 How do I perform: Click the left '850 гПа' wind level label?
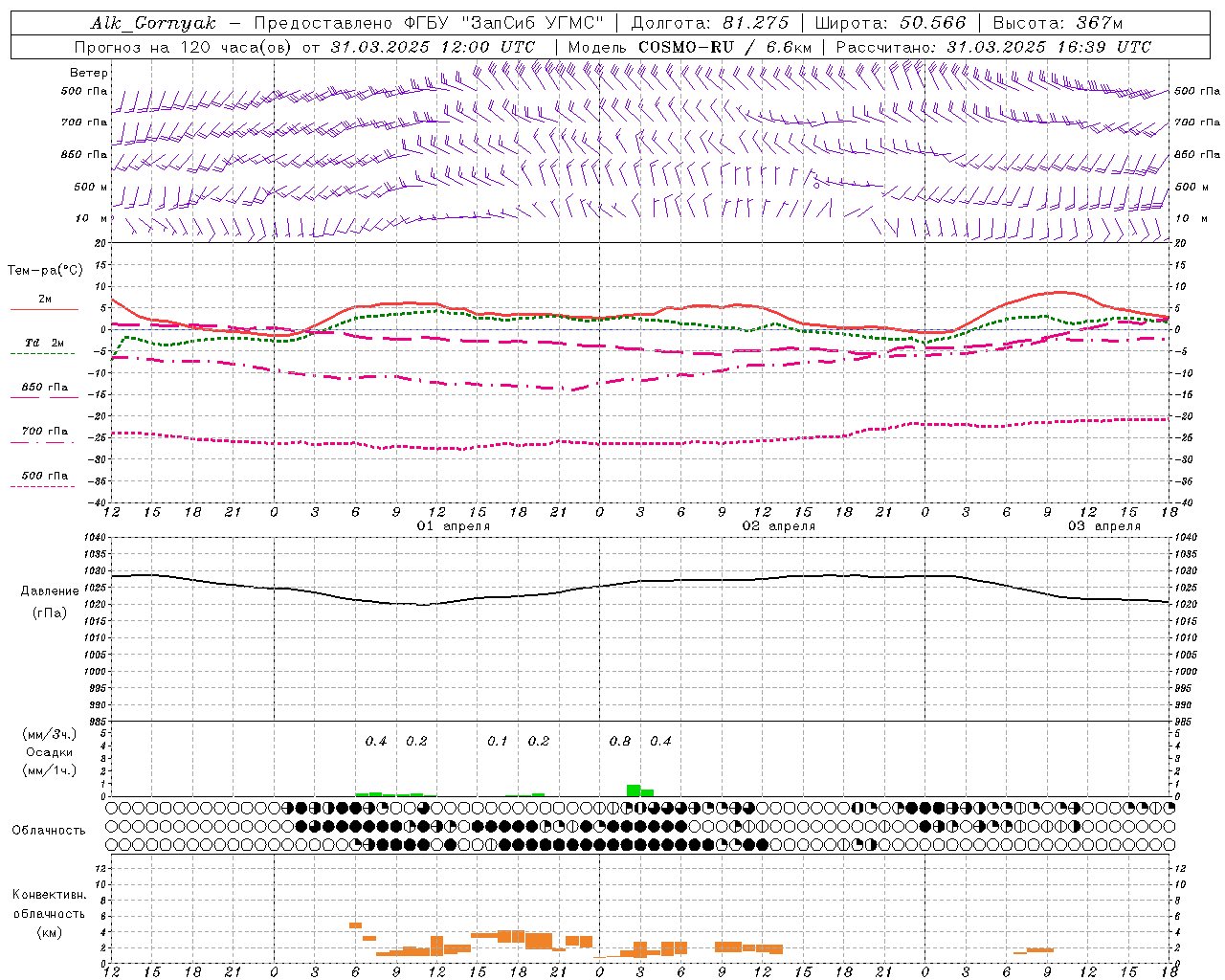(x=84, y=154)
